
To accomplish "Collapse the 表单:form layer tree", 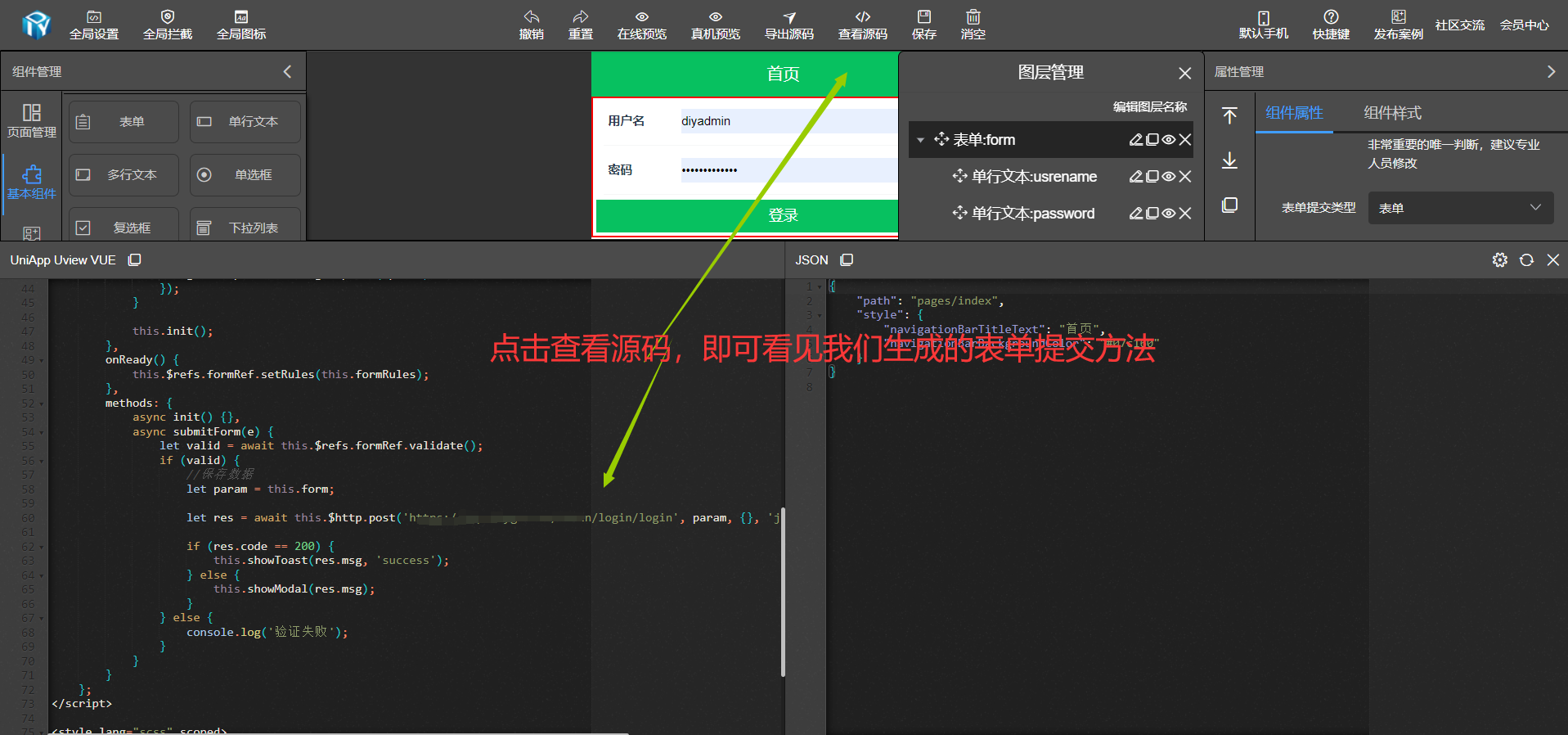I will click(x=920, y=140).
